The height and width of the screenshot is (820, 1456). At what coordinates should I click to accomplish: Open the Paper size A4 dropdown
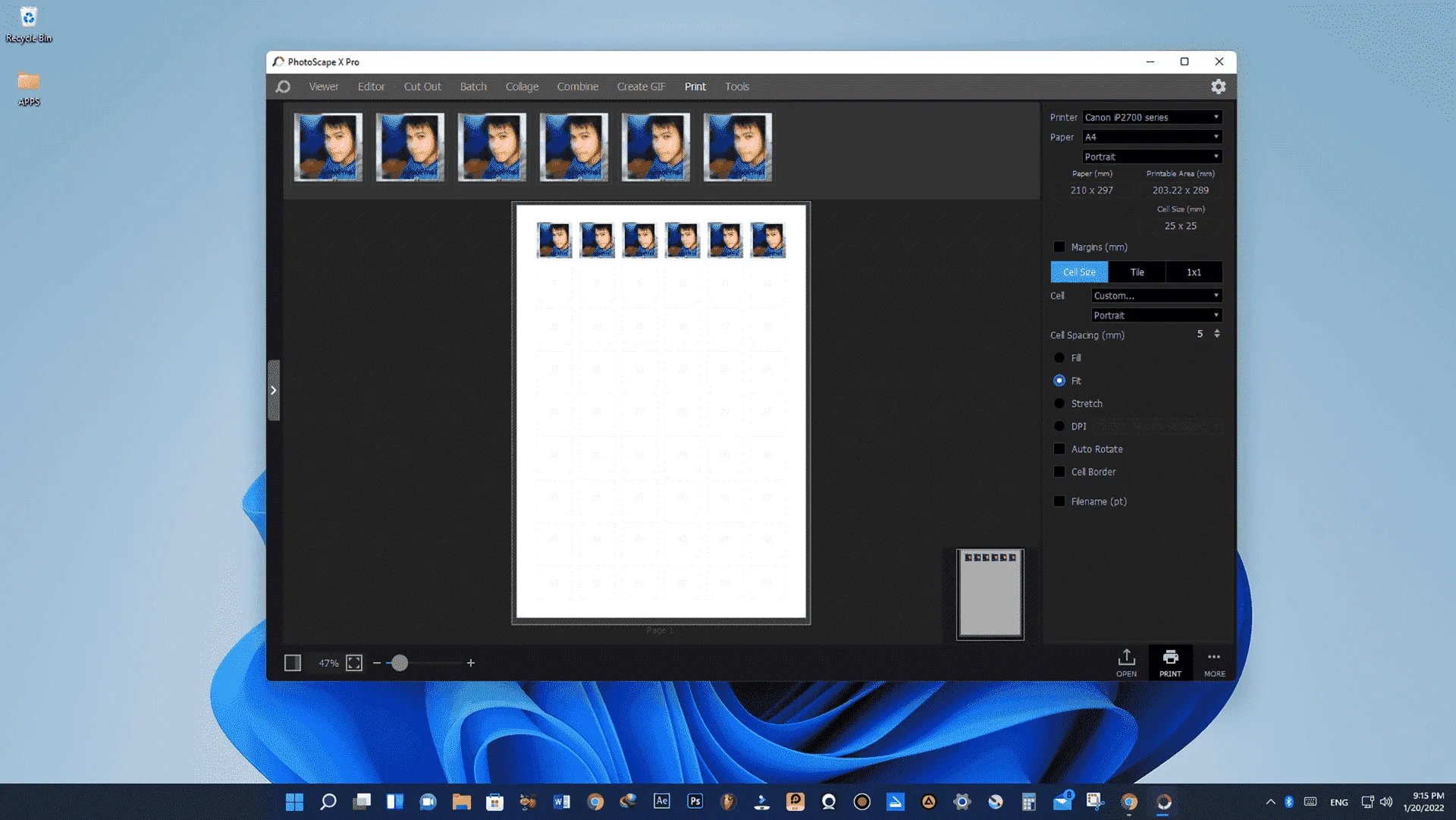pos(1152,137)
